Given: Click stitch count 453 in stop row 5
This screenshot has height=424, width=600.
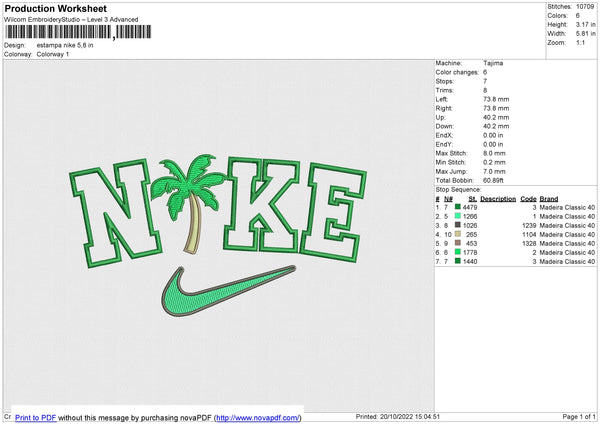Looking at the screenshot, I should click(x=472, y=243).
